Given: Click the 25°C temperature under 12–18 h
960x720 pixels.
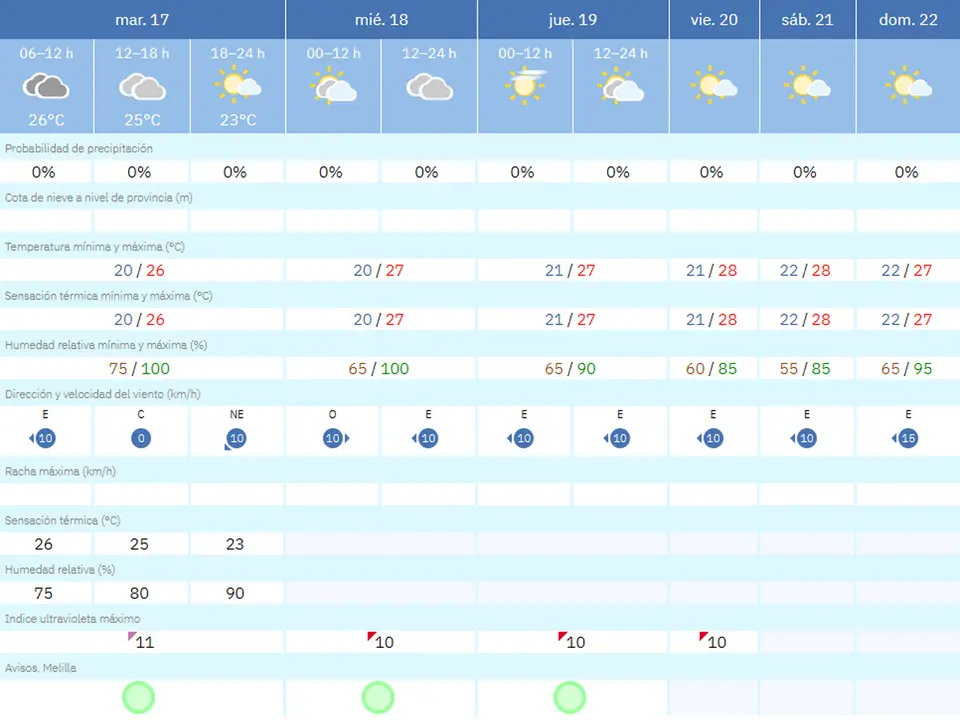Looking at the screenshot, I should coord(142,120).
